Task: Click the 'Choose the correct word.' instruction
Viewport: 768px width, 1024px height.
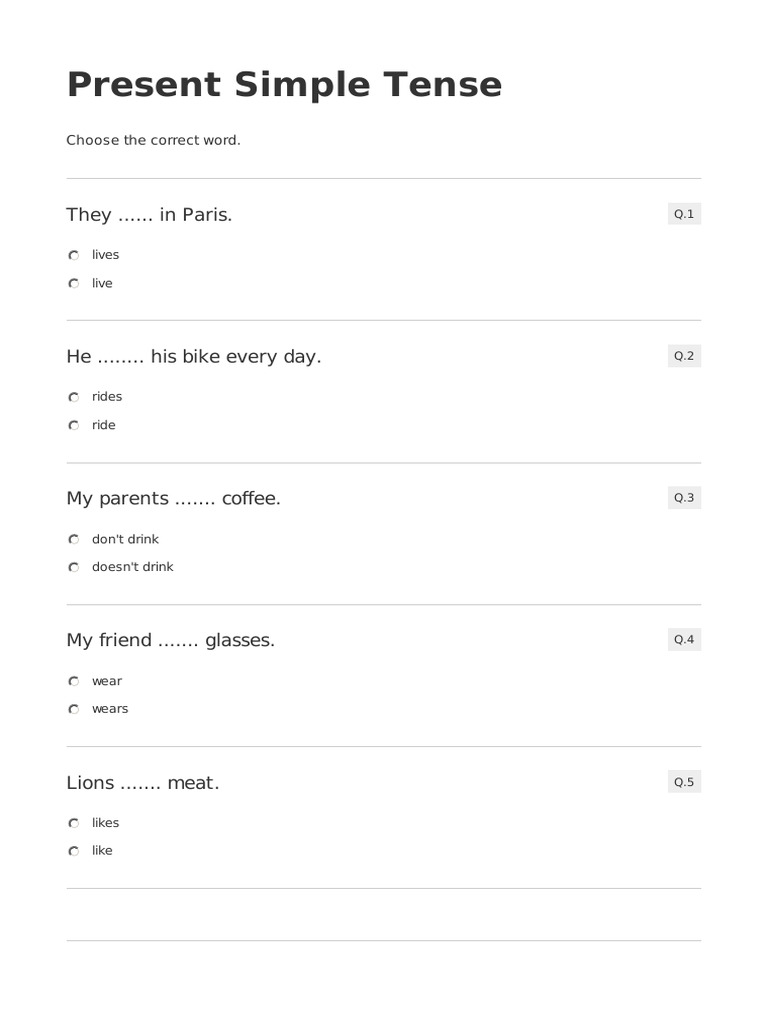Action: 153,140
